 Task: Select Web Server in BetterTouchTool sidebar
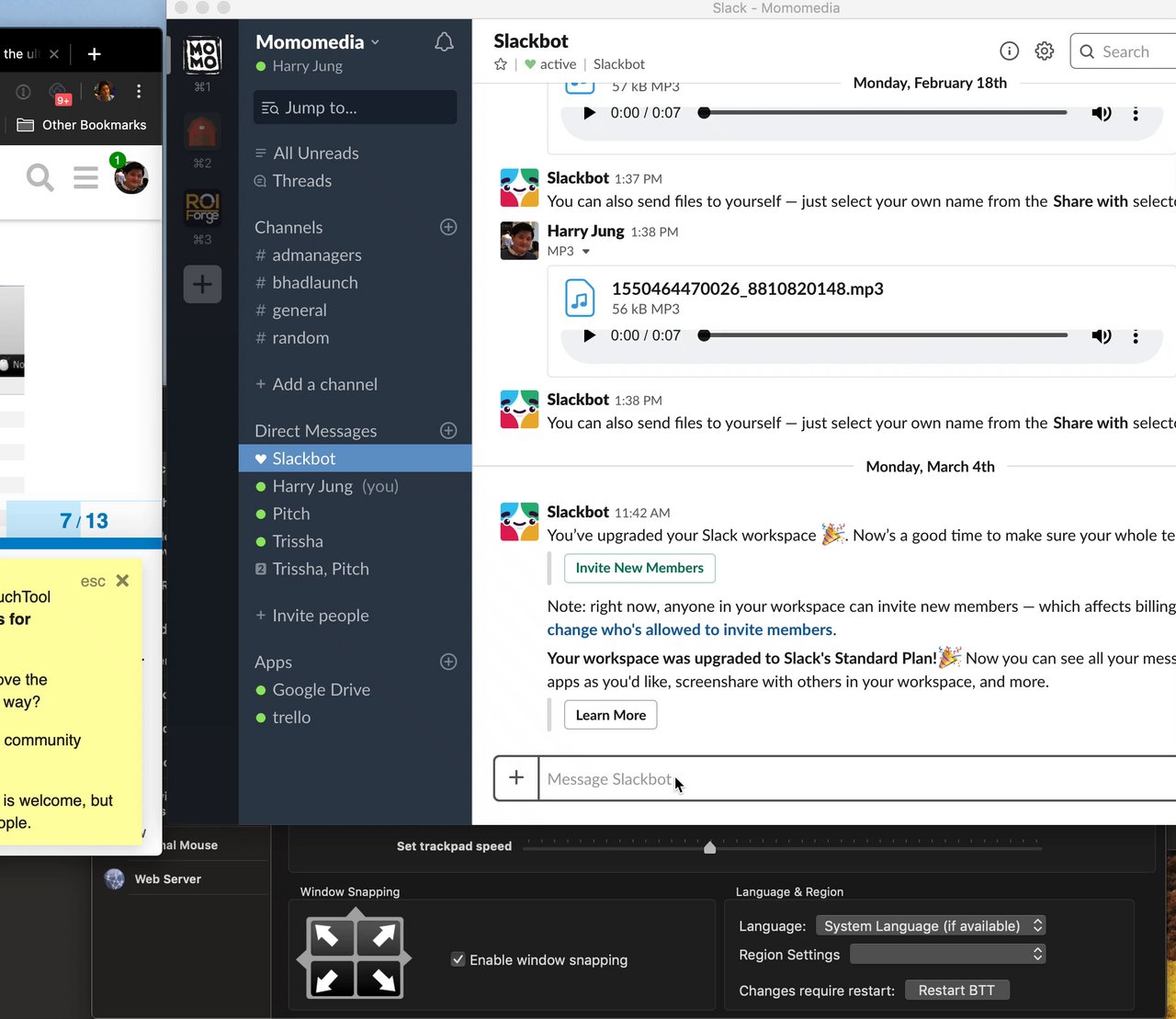click(x=167, y=879)
